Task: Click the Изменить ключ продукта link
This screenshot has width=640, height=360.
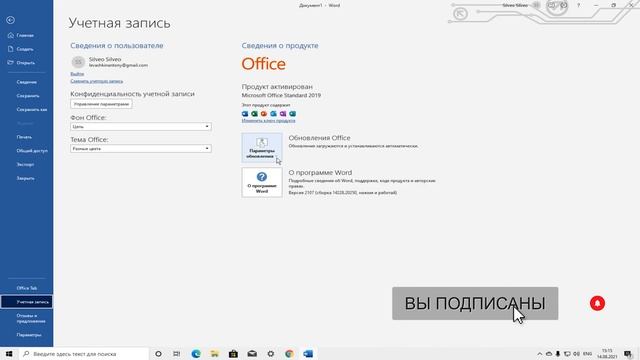Action: pyautogui.click(x=268, y=121)
